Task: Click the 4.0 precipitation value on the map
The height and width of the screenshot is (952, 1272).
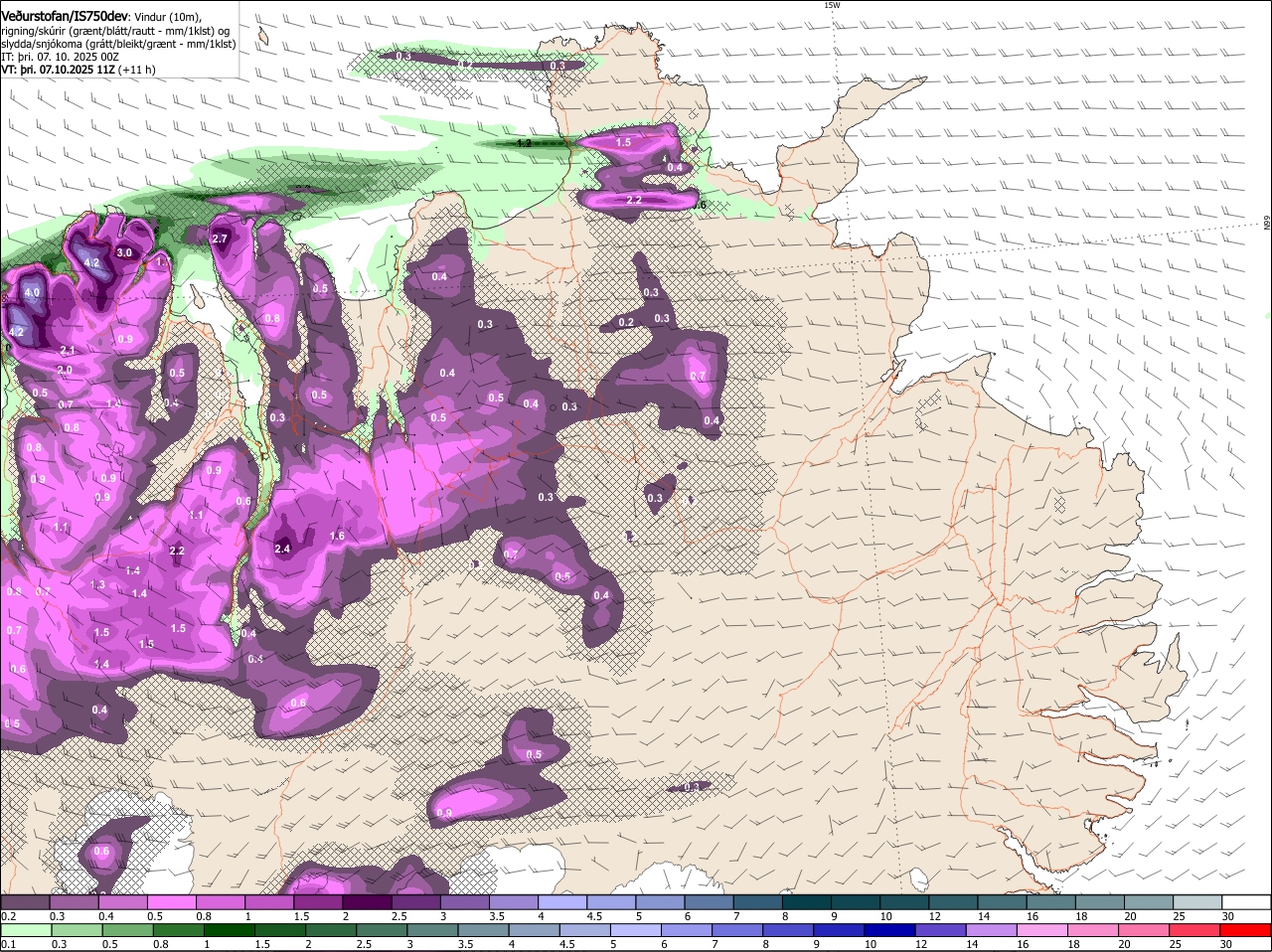Action: (32, 292)
